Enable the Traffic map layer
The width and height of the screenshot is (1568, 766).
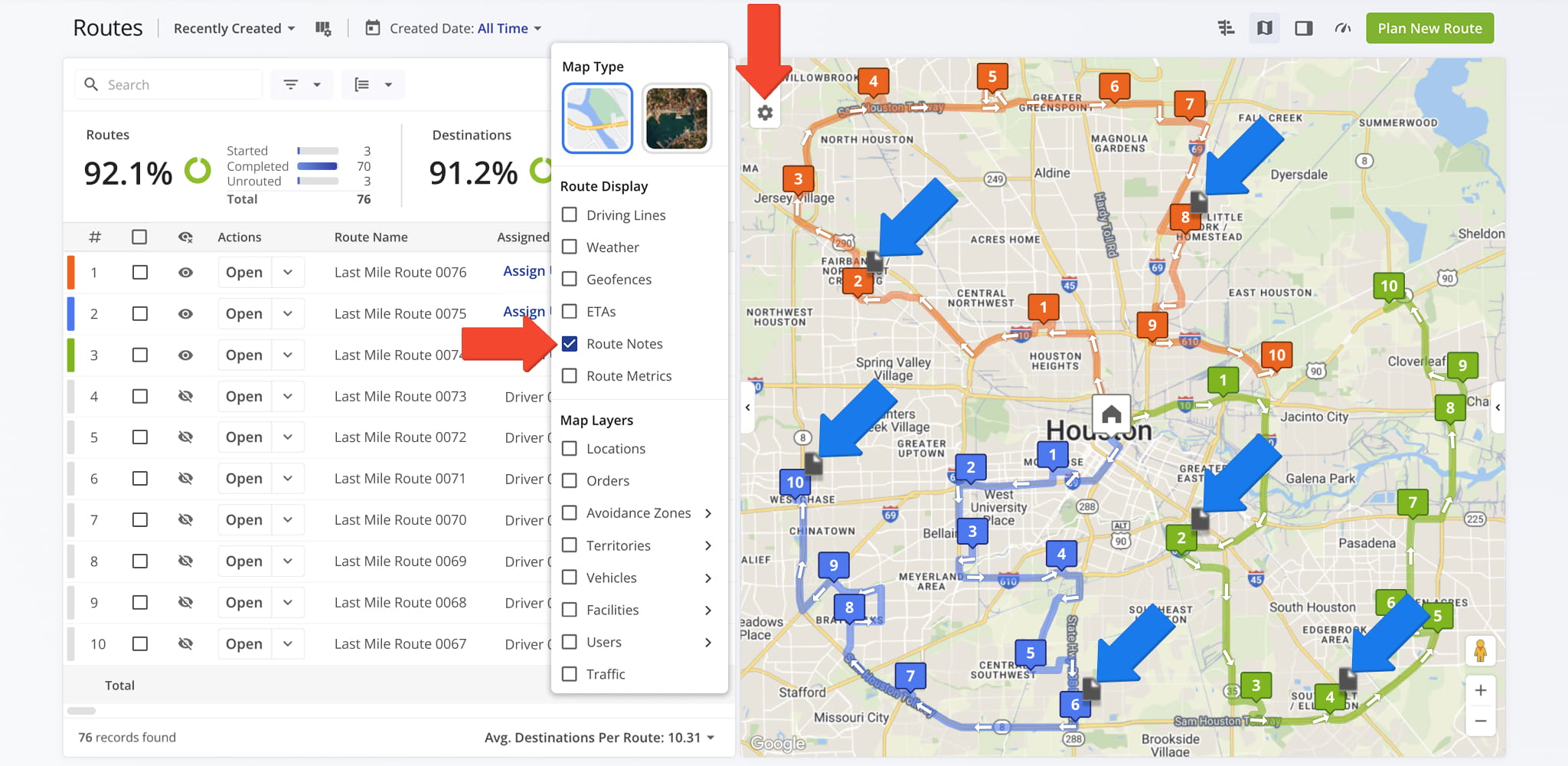pos(570,674)
